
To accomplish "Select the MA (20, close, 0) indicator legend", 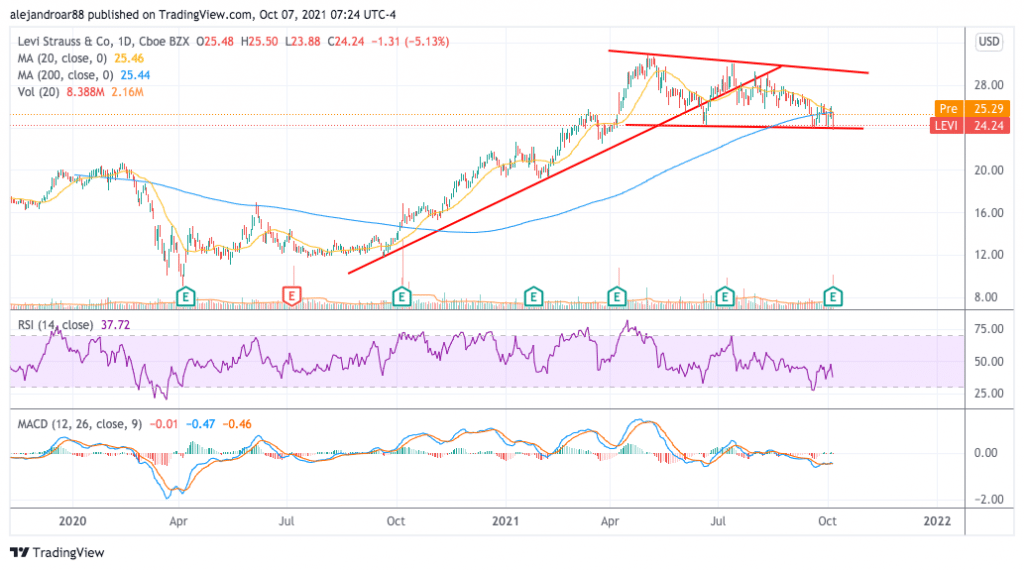I will (63, 58).
